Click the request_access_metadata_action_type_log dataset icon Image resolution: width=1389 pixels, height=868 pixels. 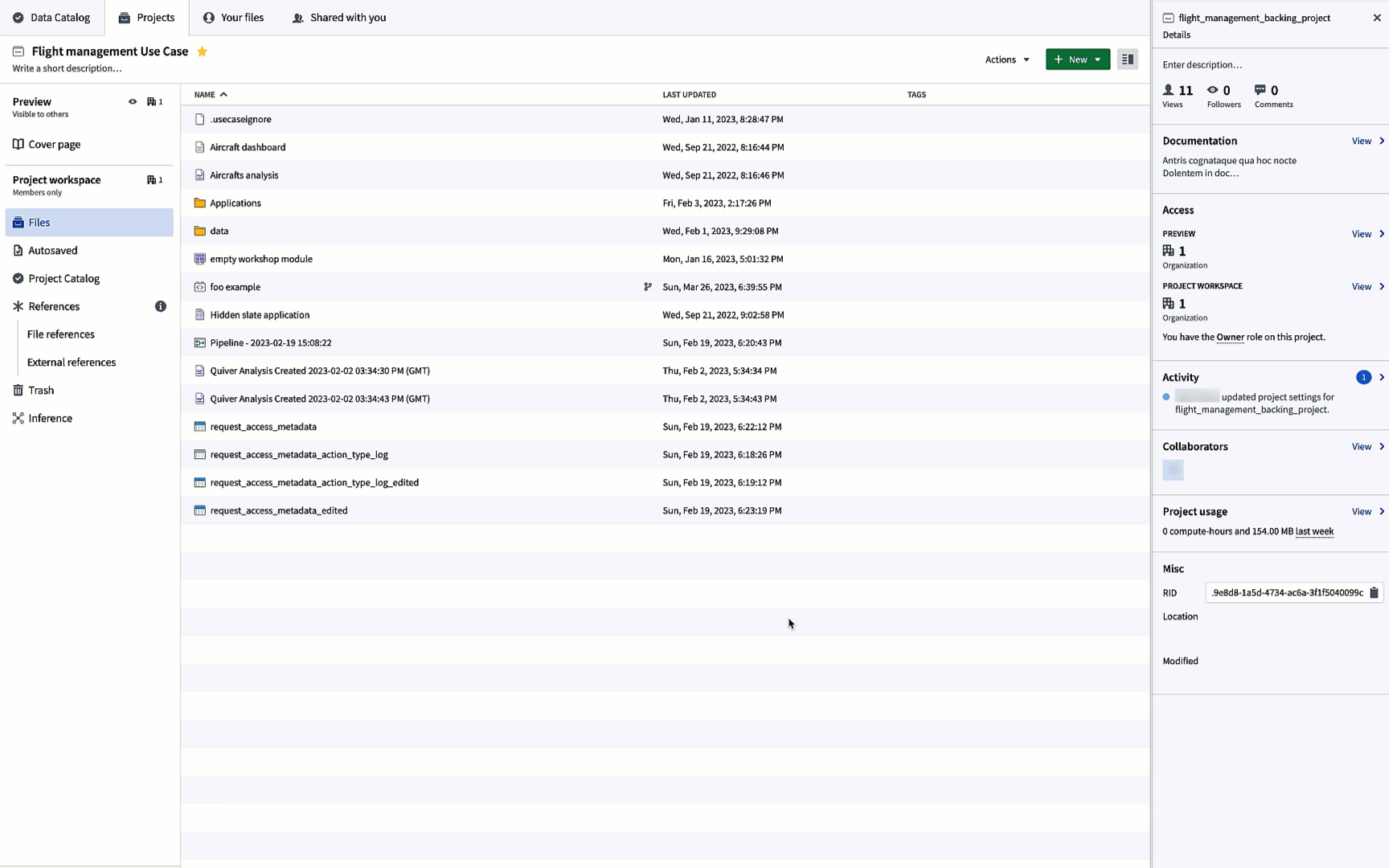(199, 455)
